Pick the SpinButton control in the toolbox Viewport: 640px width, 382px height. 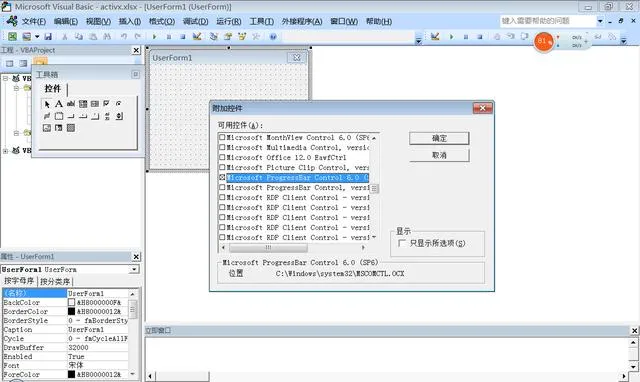[119, 116]
